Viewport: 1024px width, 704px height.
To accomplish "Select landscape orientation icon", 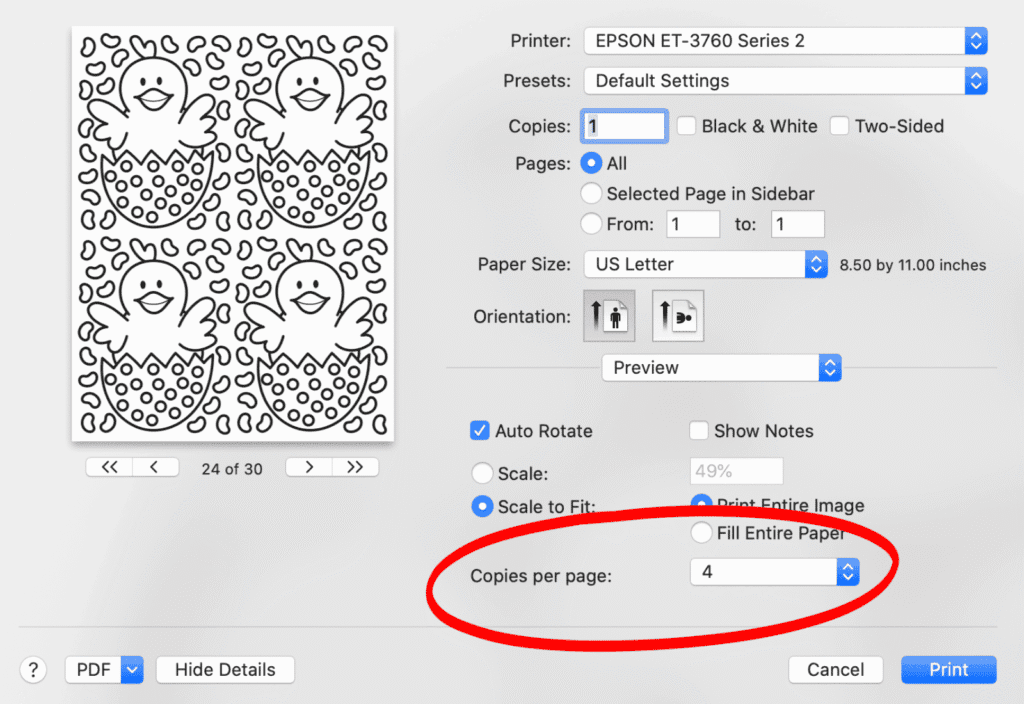I will pos(678,316).
